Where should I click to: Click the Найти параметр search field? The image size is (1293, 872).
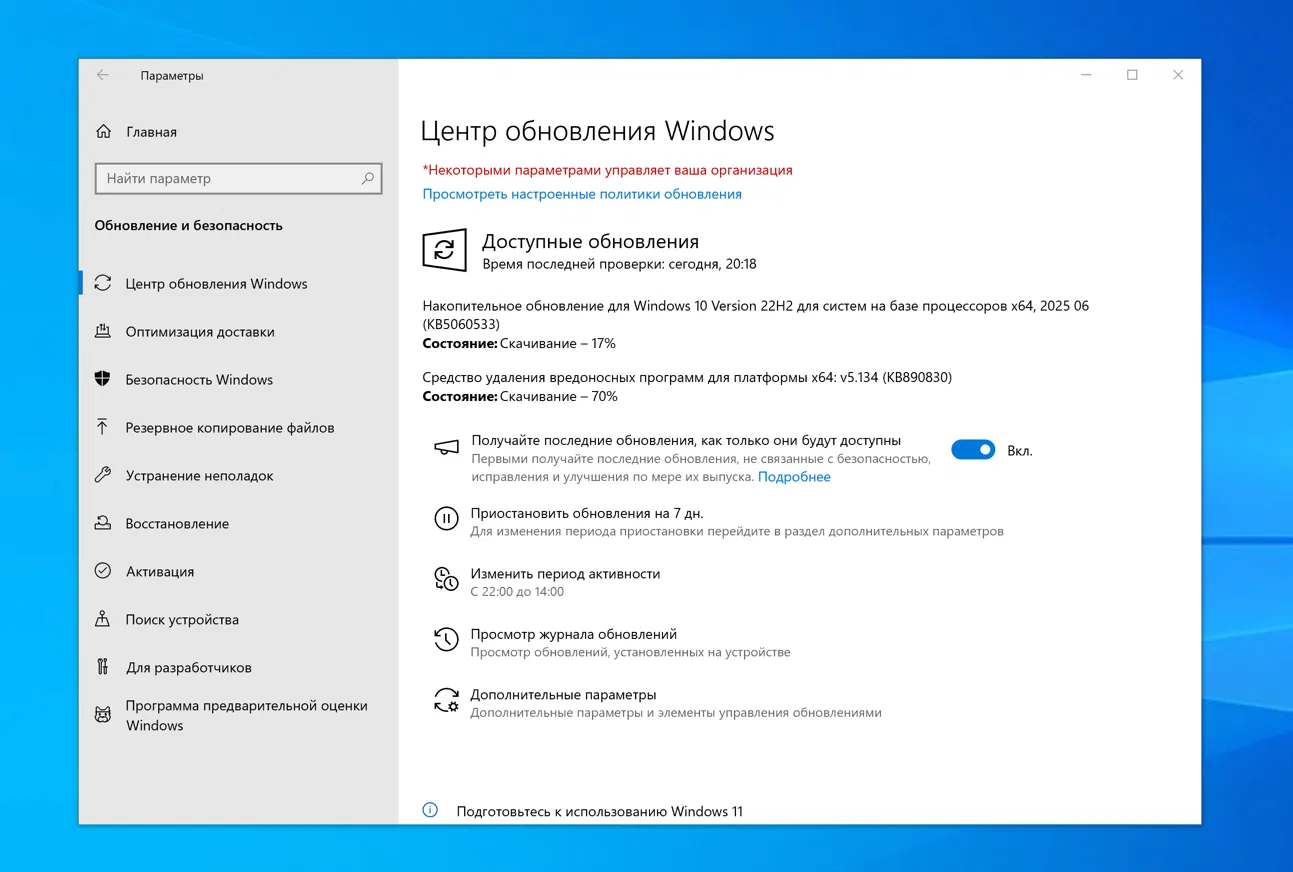click(x=238, y=178)
